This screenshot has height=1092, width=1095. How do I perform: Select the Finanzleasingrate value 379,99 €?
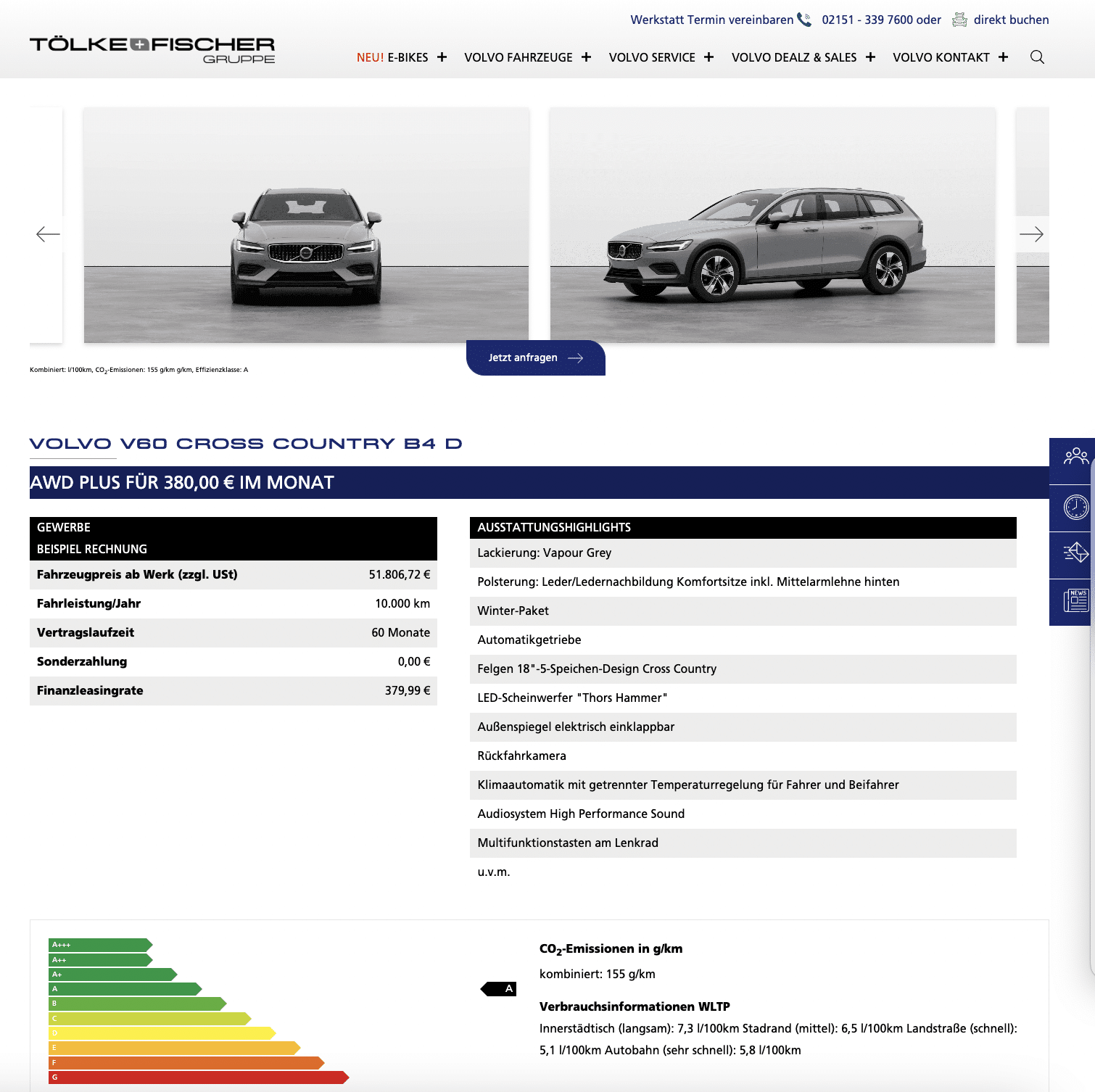tap(408, 690)
